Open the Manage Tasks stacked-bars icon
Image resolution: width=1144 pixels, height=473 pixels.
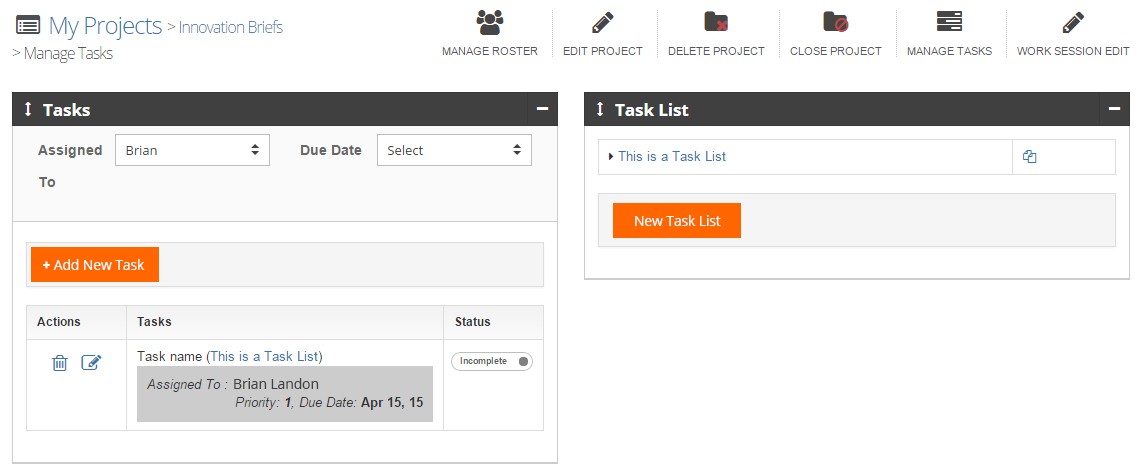949,22
